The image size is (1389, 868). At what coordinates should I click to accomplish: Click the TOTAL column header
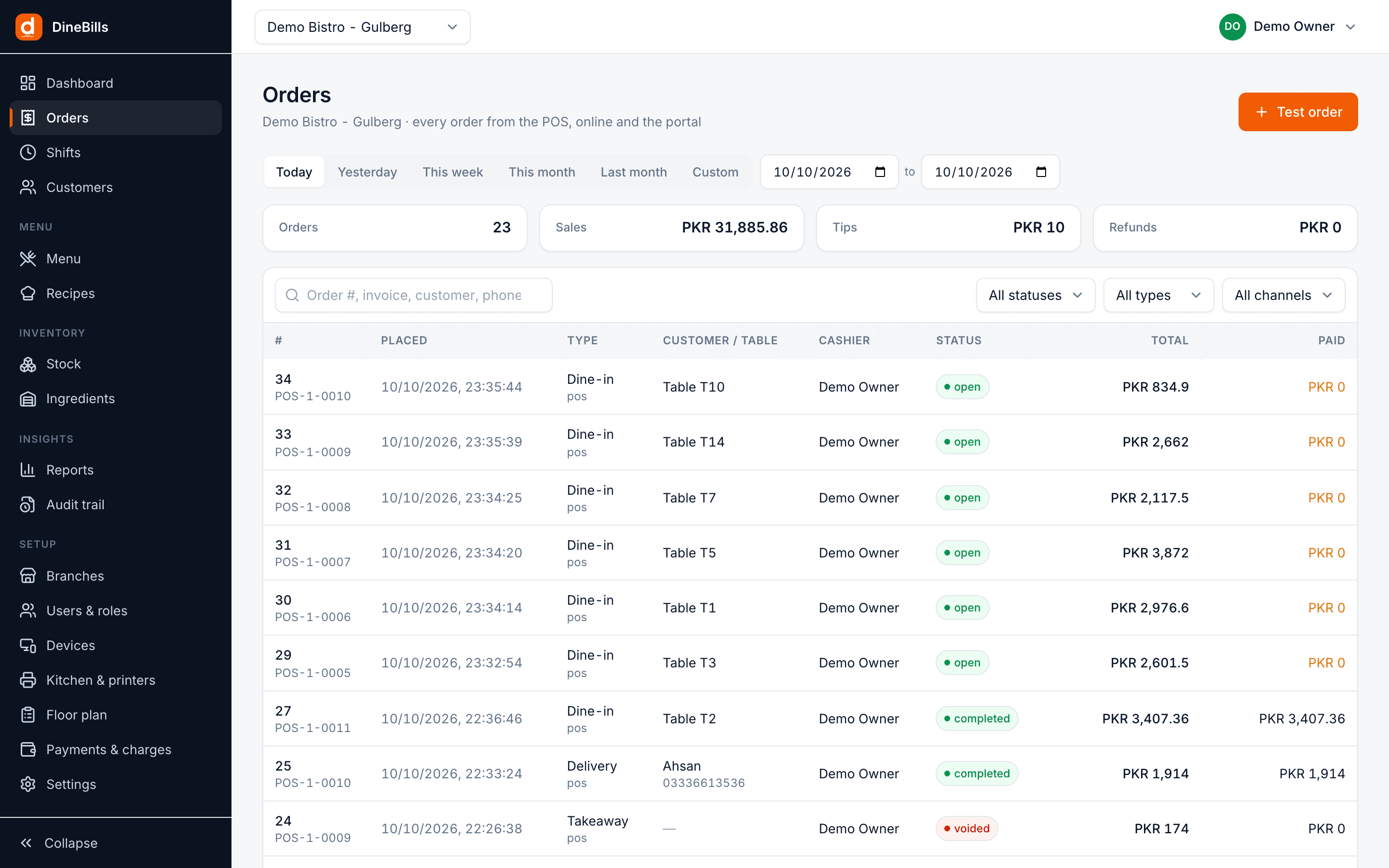1169,340
